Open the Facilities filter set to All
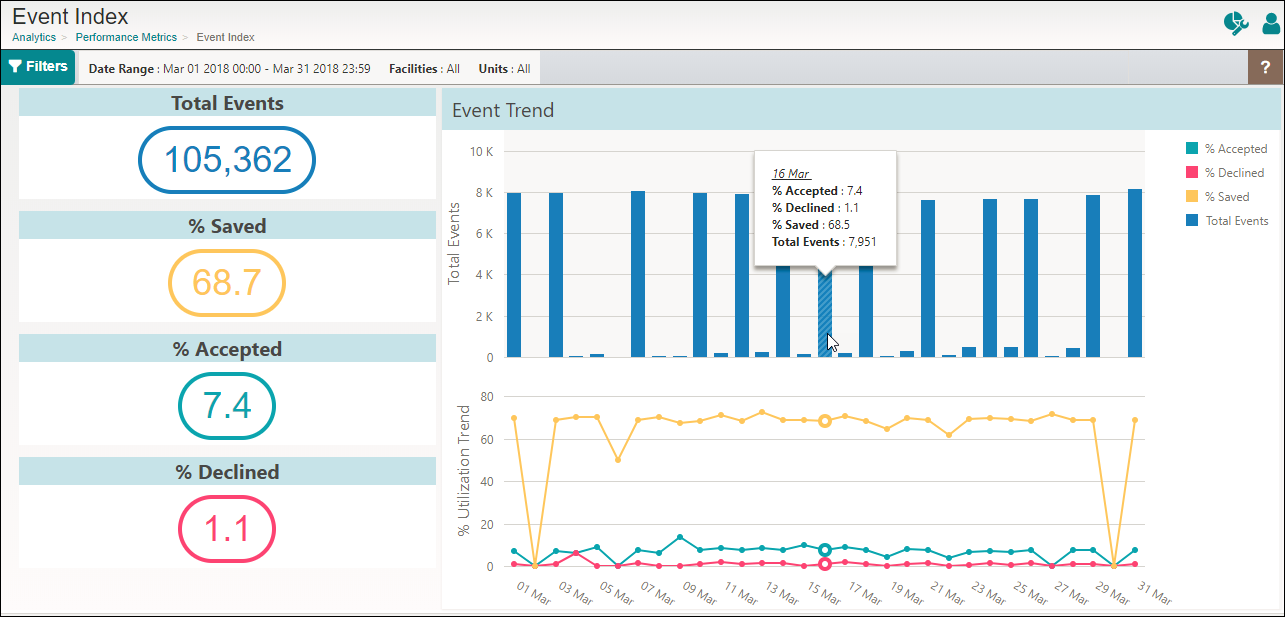This screenshot has height=617, width=1285. (x=453, y=69)
